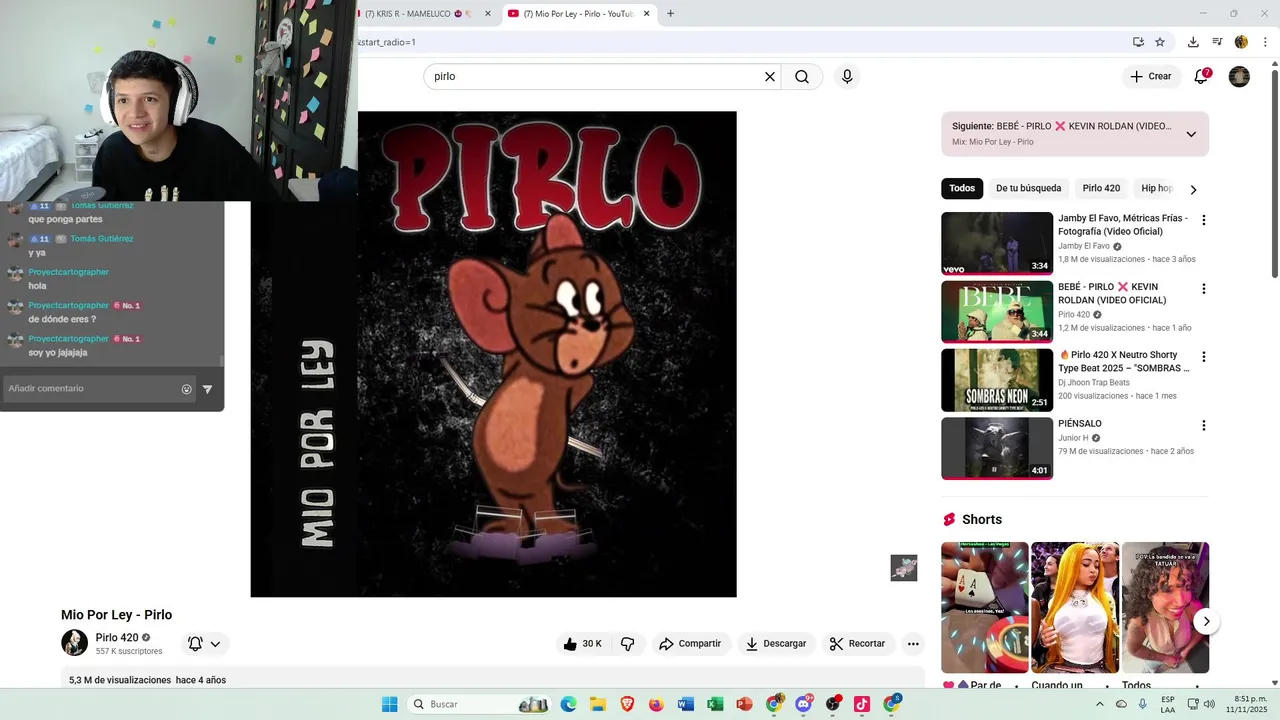1280x720 pixels.
Task: Select the 'Hip hop' filter chip
Action: [1156, 188]
